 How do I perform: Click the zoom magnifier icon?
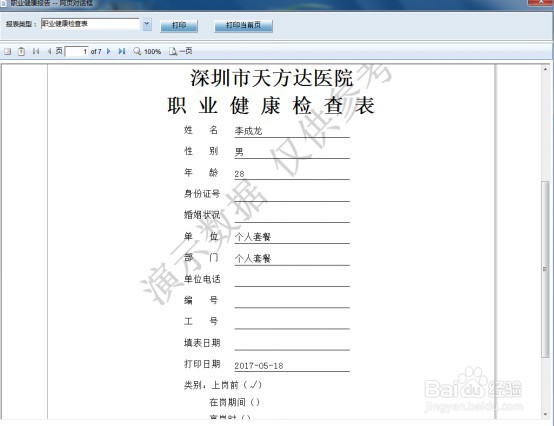coord(137,52)
